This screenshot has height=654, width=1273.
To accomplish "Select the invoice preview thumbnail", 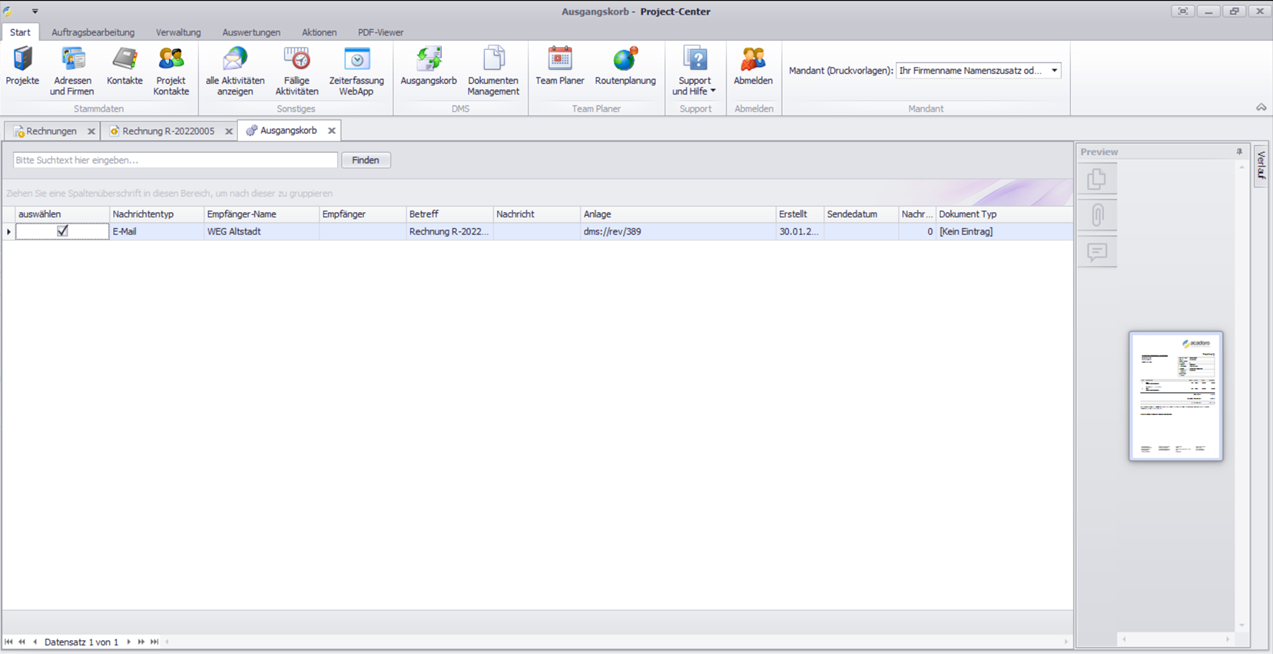I will [1175, 396].
